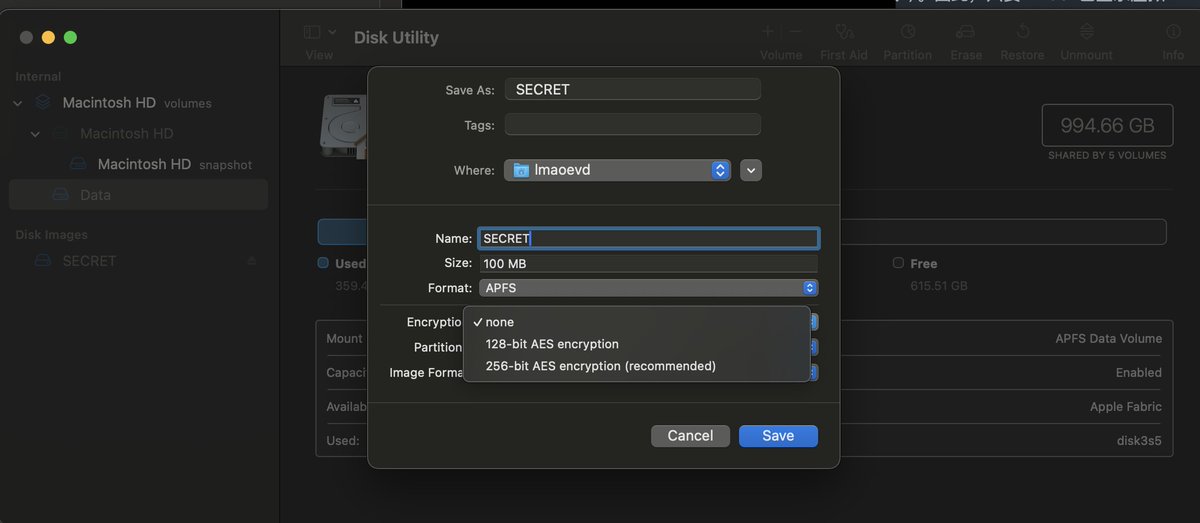Image resolution: width=1200 pixels, height=523 pixels.
Task: Click the Tags input field
Action: 632,125
